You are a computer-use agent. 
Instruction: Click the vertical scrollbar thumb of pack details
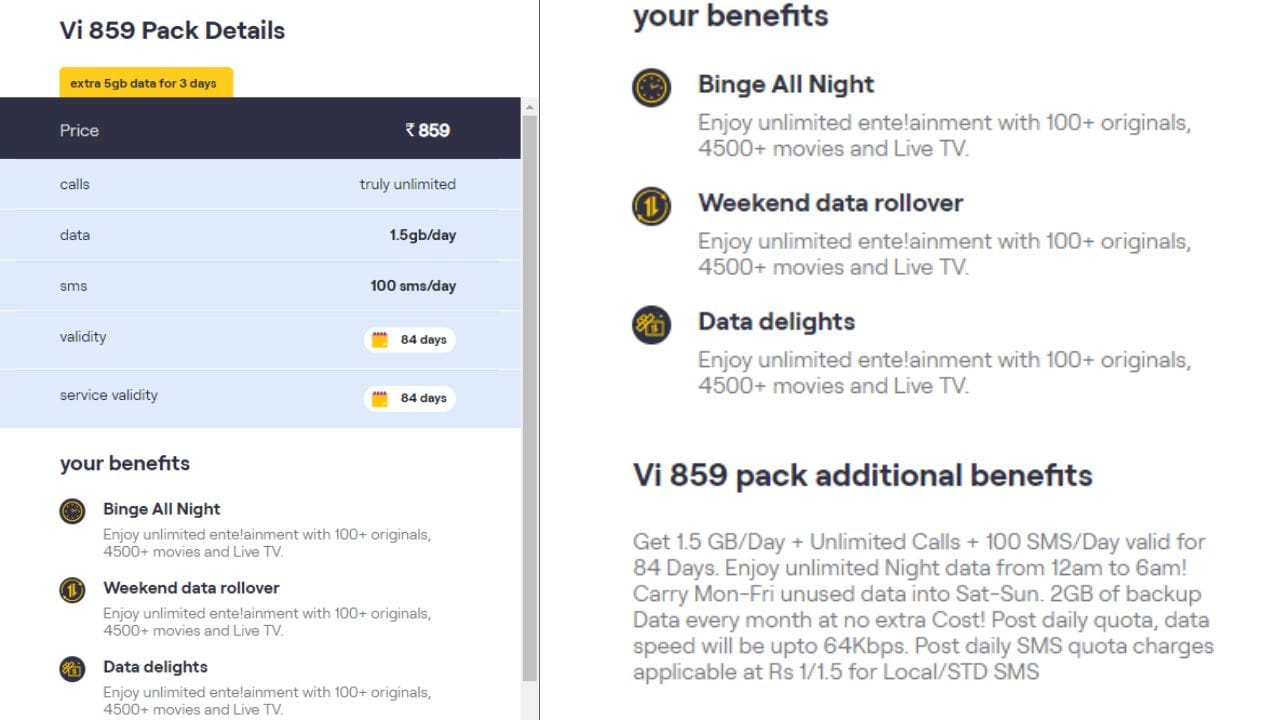tap(530, 400)
